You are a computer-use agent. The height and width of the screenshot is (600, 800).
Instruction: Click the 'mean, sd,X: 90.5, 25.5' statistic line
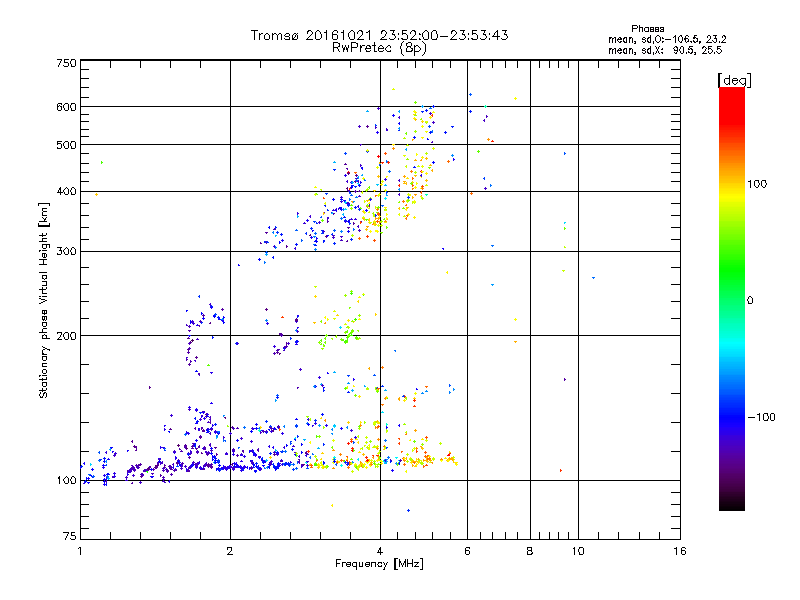(665, 50)
